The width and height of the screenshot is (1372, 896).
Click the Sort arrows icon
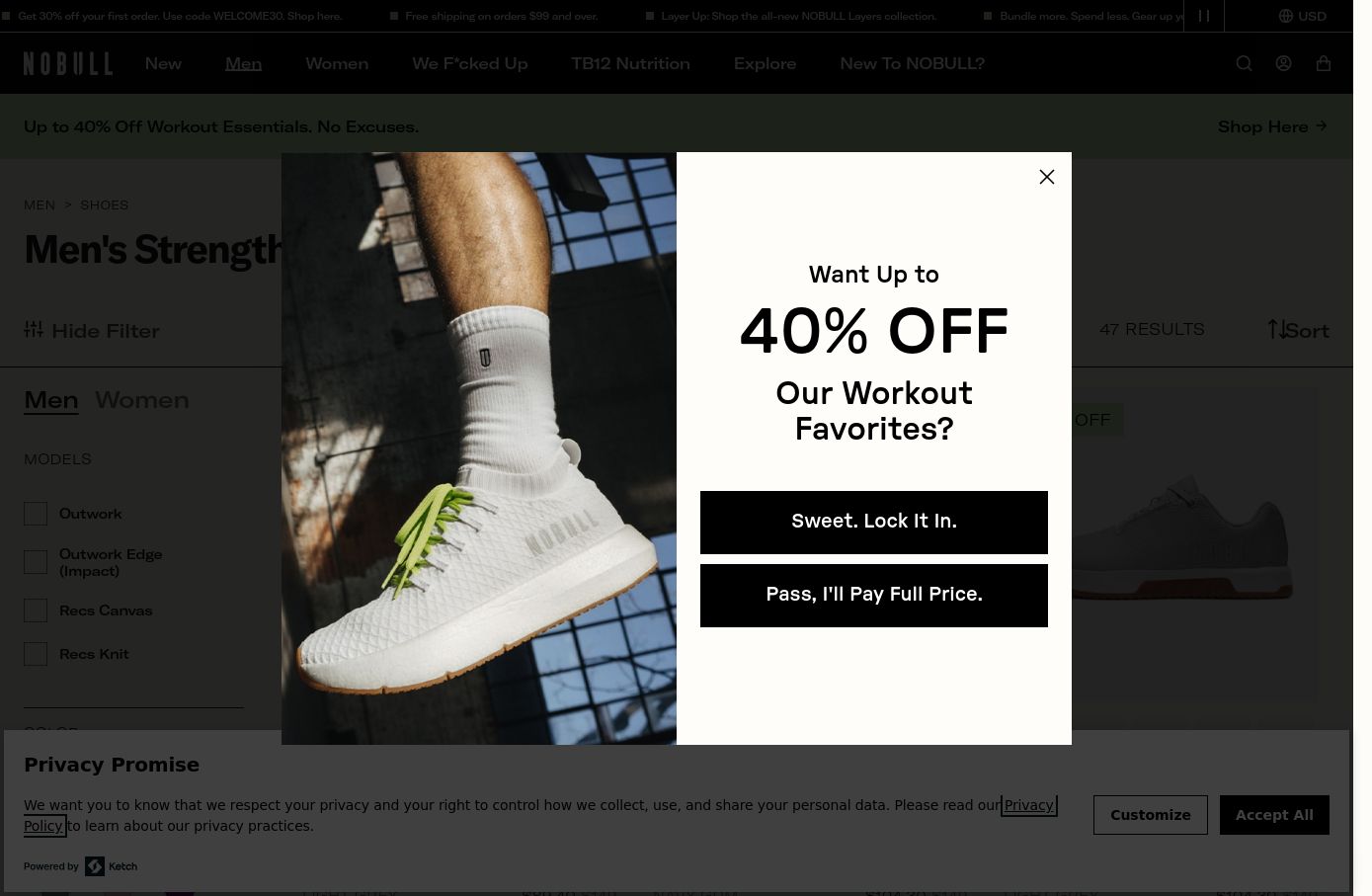click(x=1277, y=329)
